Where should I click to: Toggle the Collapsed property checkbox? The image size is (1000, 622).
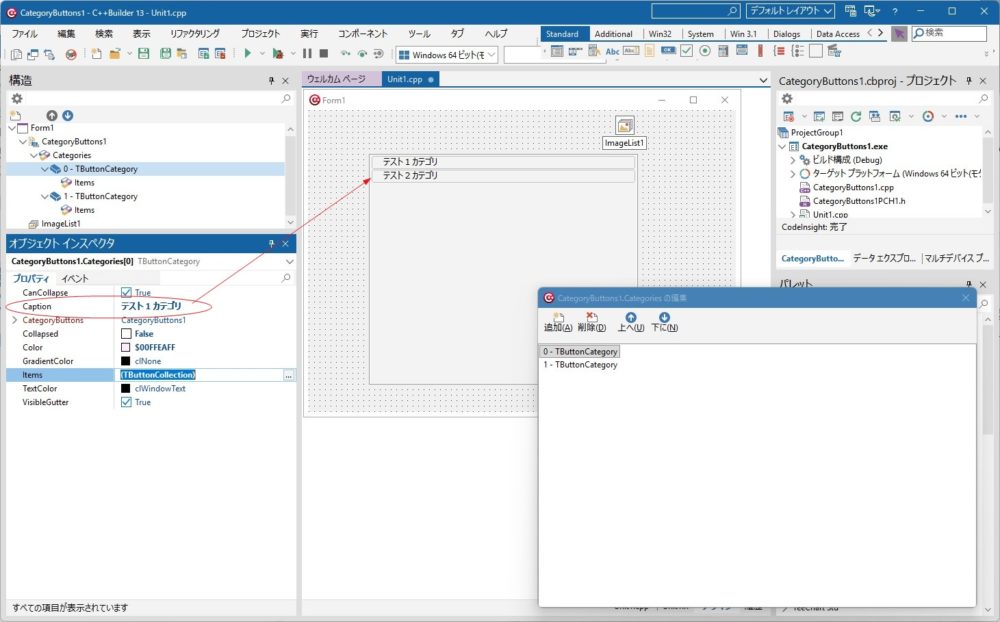(x=126, y=334)
